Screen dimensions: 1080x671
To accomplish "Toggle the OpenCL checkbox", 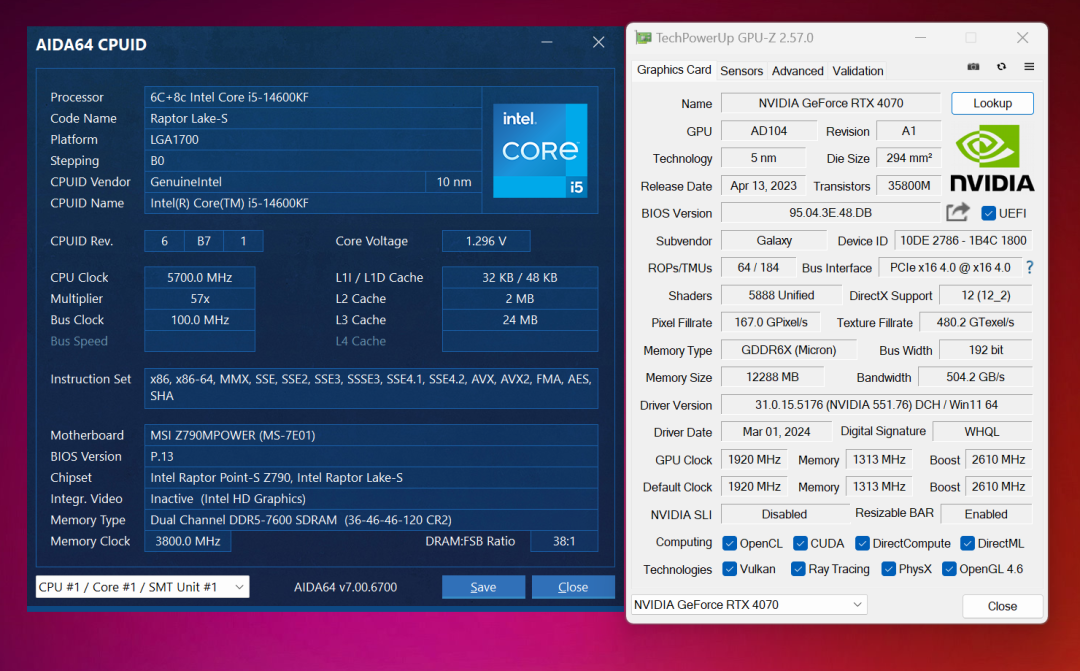I will coord(729,544).
